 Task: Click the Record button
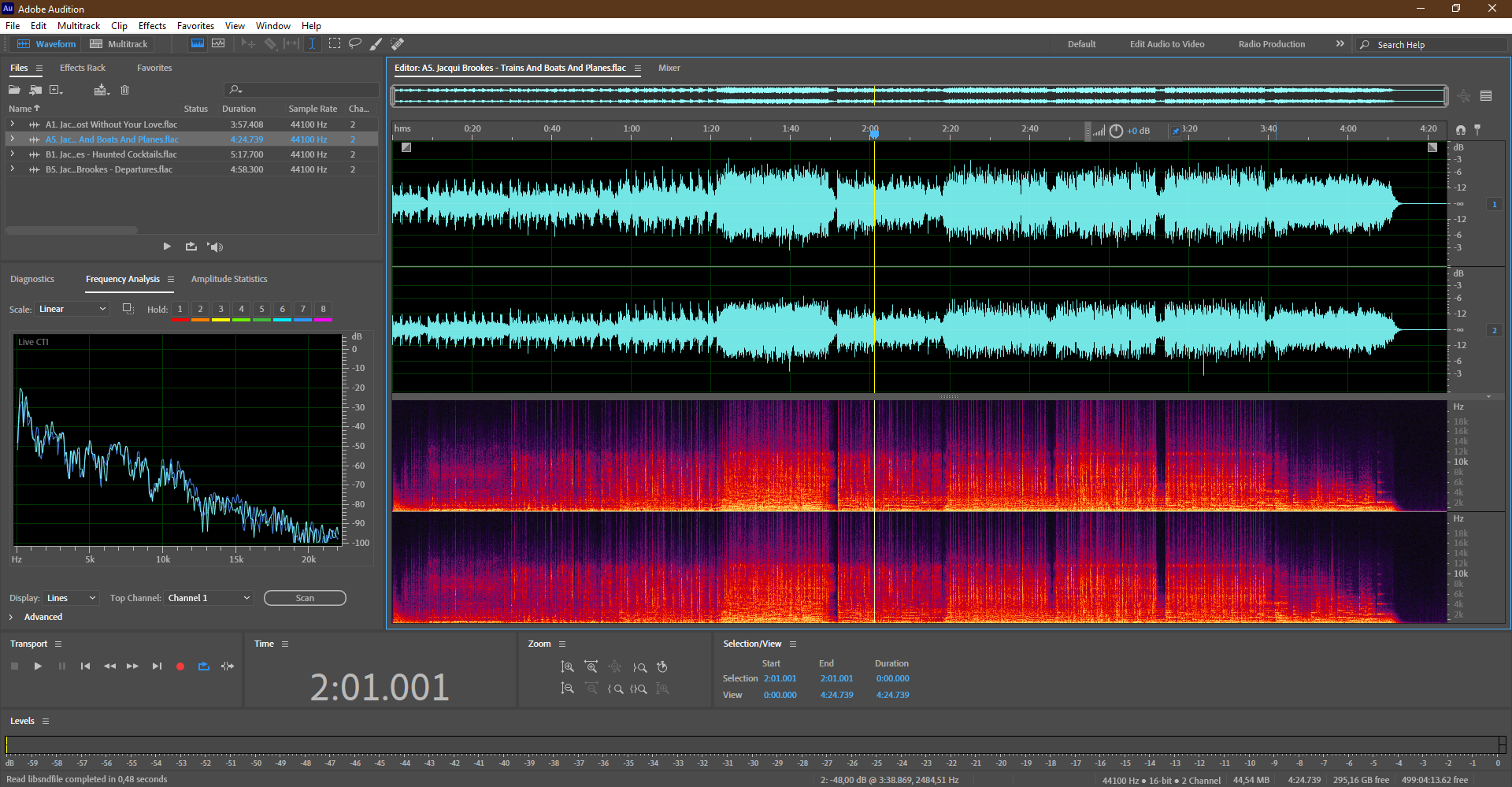click(180, 666)
